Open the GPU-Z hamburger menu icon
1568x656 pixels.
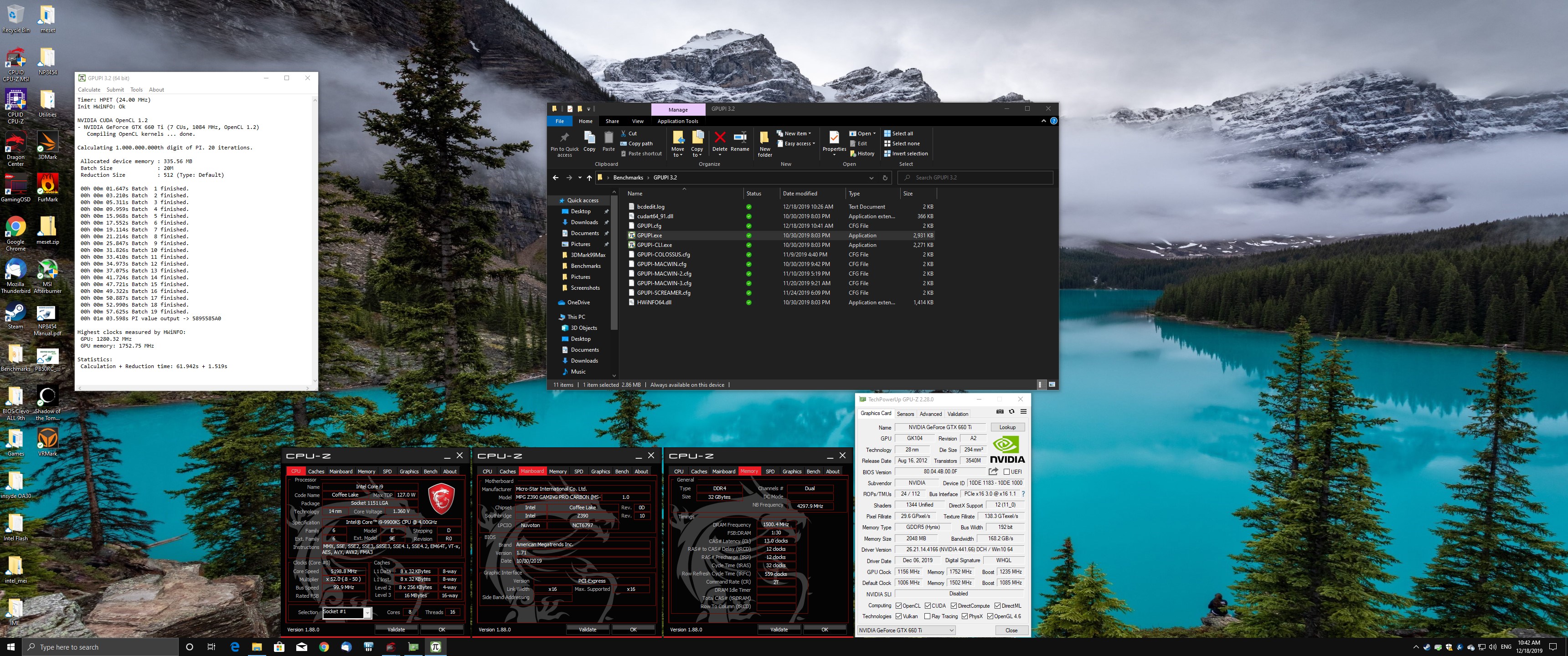pos(1023,412)
